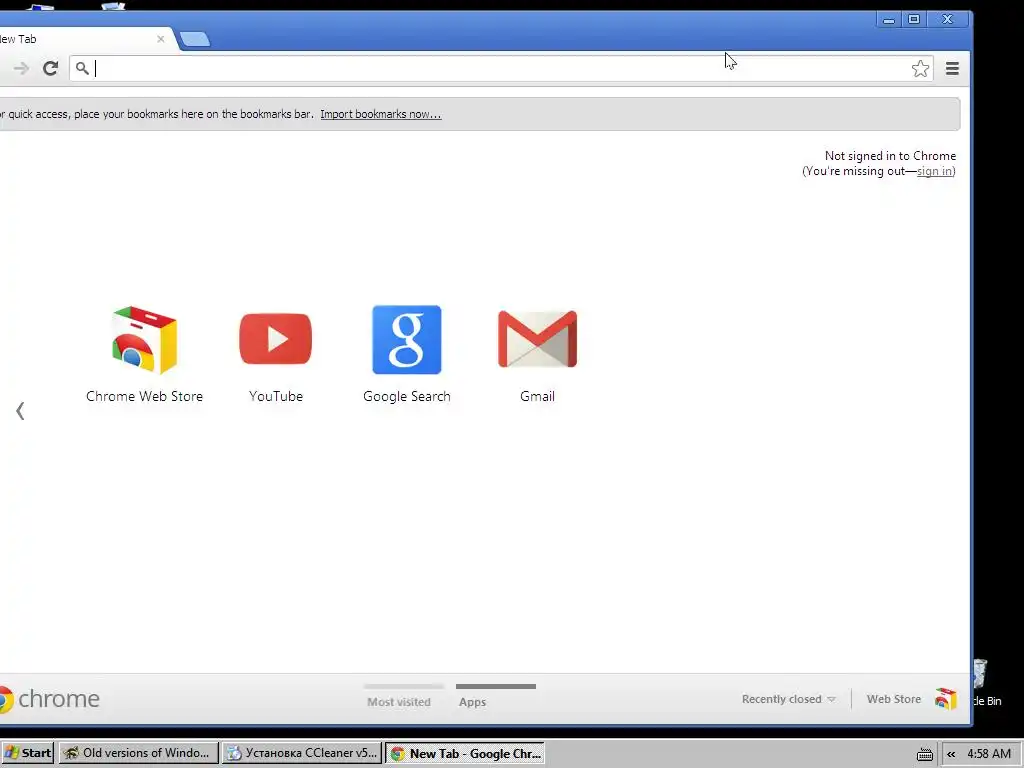Viewport: 1024px width, 768px height.
Task: Click the on-screen keyboard tray icon
Action: pyautogui.click(x=924, y=754)
